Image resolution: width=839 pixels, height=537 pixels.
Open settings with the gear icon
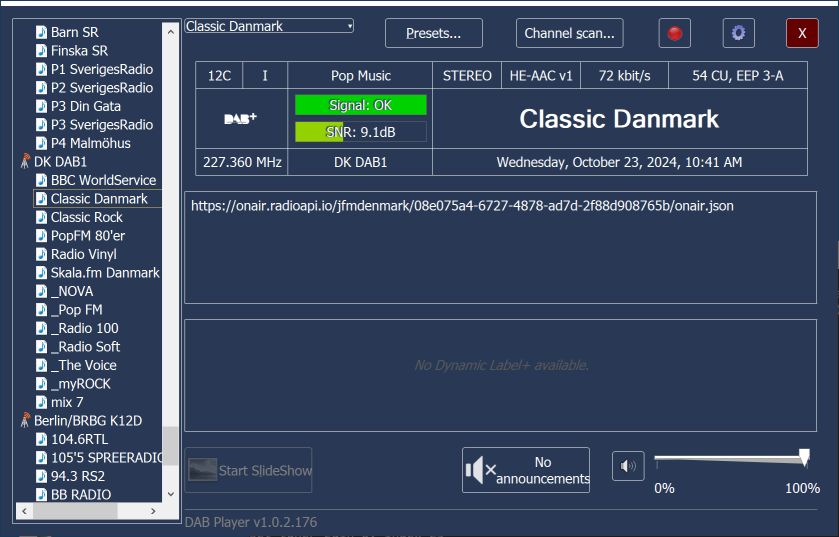point(738,33)
